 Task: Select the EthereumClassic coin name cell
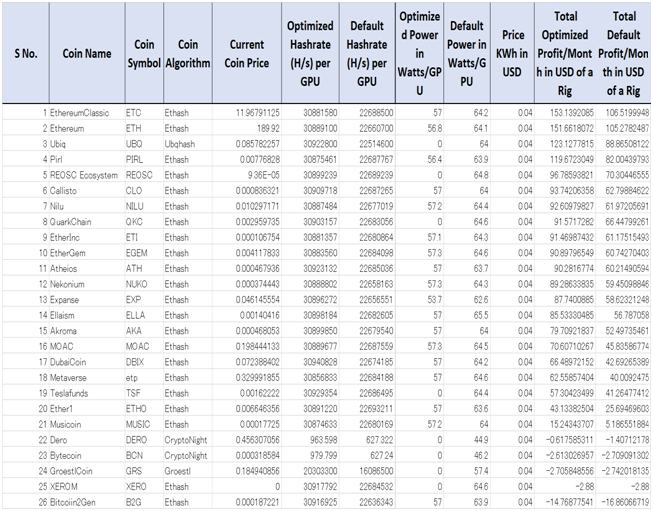click(87, 112)
